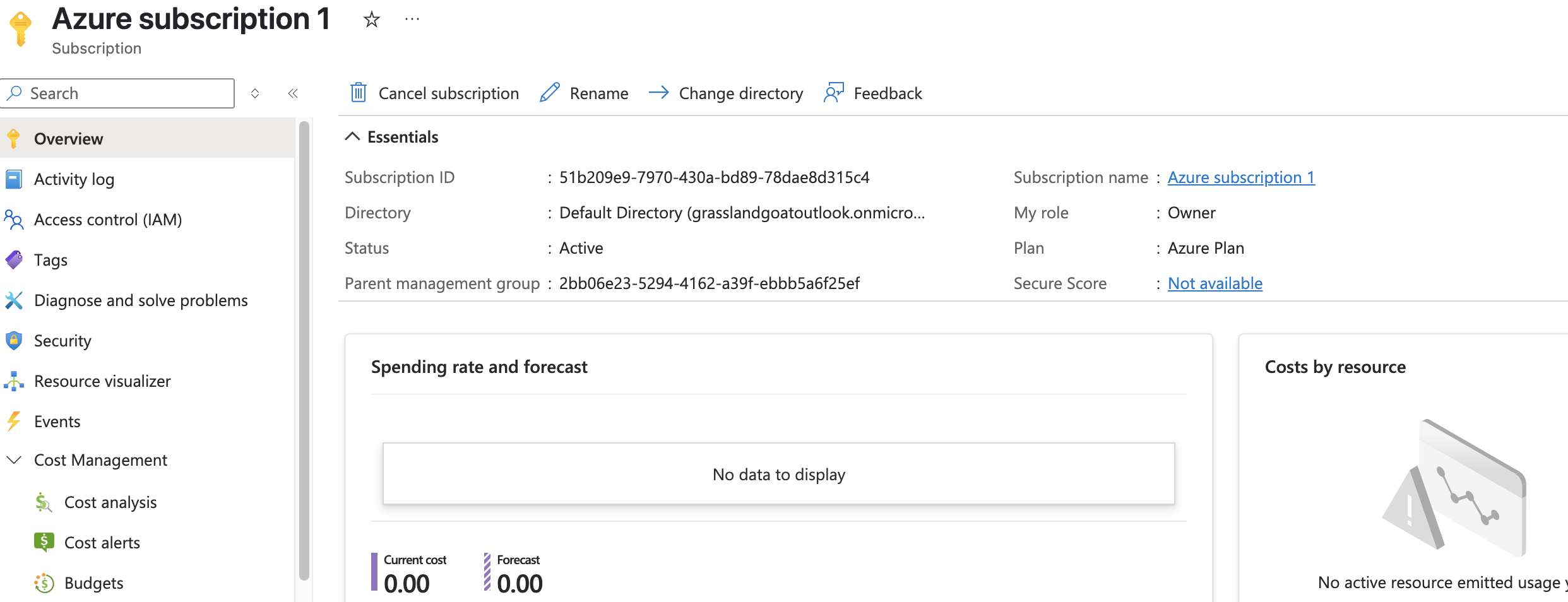Select Overview in the sidebar

[x=68, y=138]
